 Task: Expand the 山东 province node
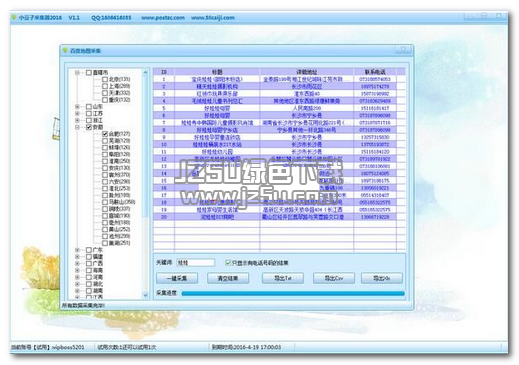77,107
